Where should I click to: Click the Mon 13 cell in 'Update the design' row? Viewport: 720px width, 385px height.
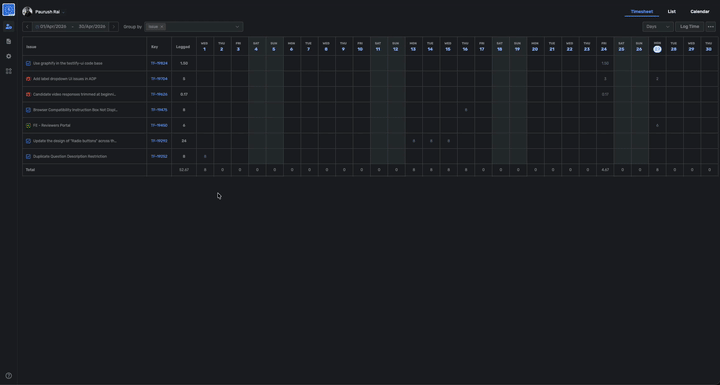point(413,141)
